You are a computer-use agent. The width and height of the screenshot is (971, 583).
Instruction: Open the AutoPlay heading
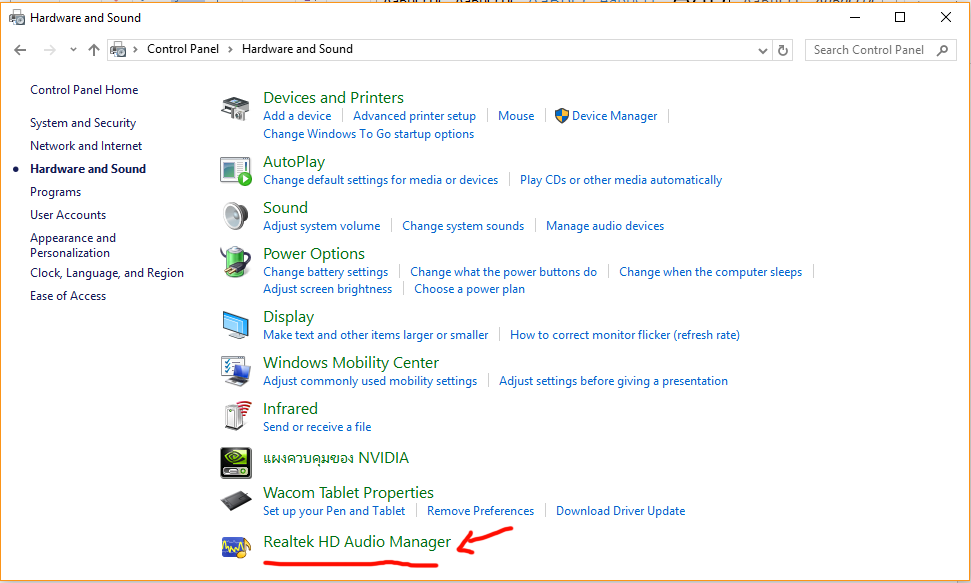point(294,162)
